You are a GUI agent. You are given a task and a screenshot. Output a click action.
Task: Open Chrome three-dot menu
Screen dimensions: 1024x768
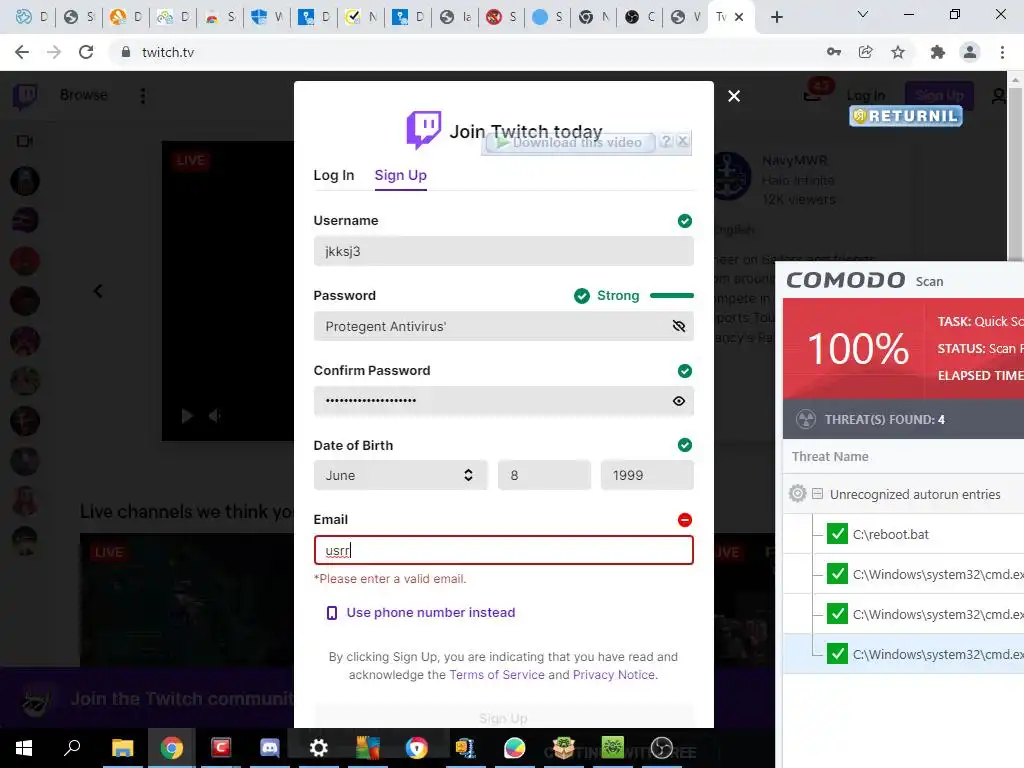[1002, 52]
